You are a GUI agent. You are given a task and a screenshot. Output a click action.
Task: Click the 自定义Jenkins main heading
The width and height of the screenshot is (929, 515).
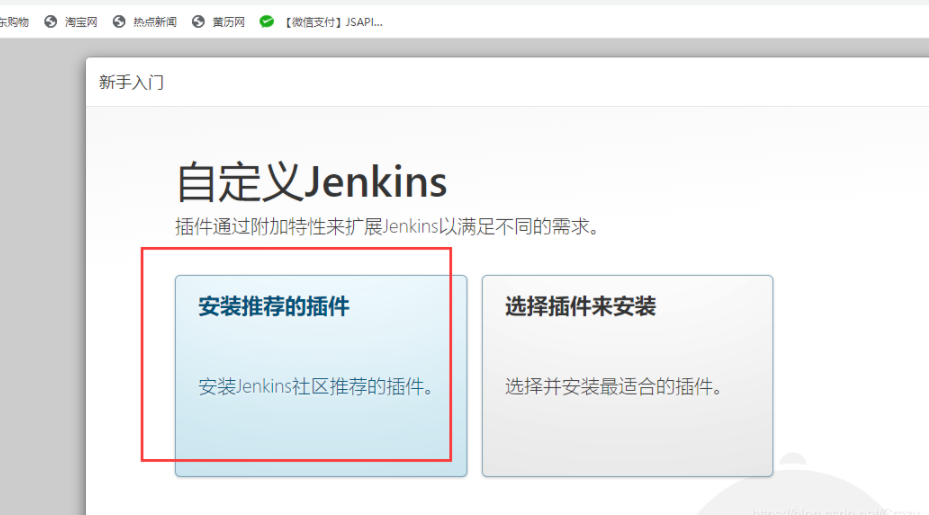(311, 183)
